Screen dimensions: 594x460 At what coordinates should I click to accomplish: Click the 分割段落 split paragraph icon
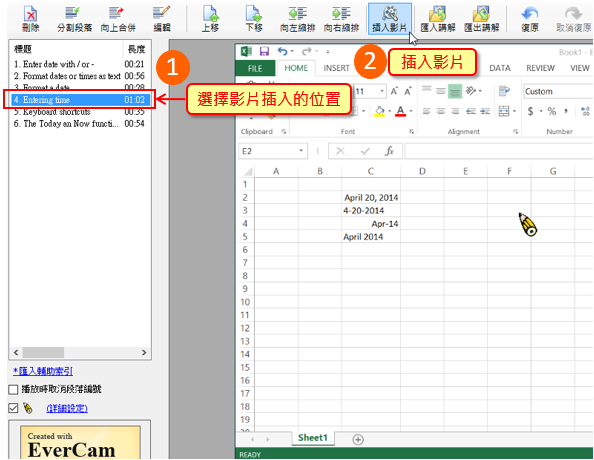tap(74, 19)
